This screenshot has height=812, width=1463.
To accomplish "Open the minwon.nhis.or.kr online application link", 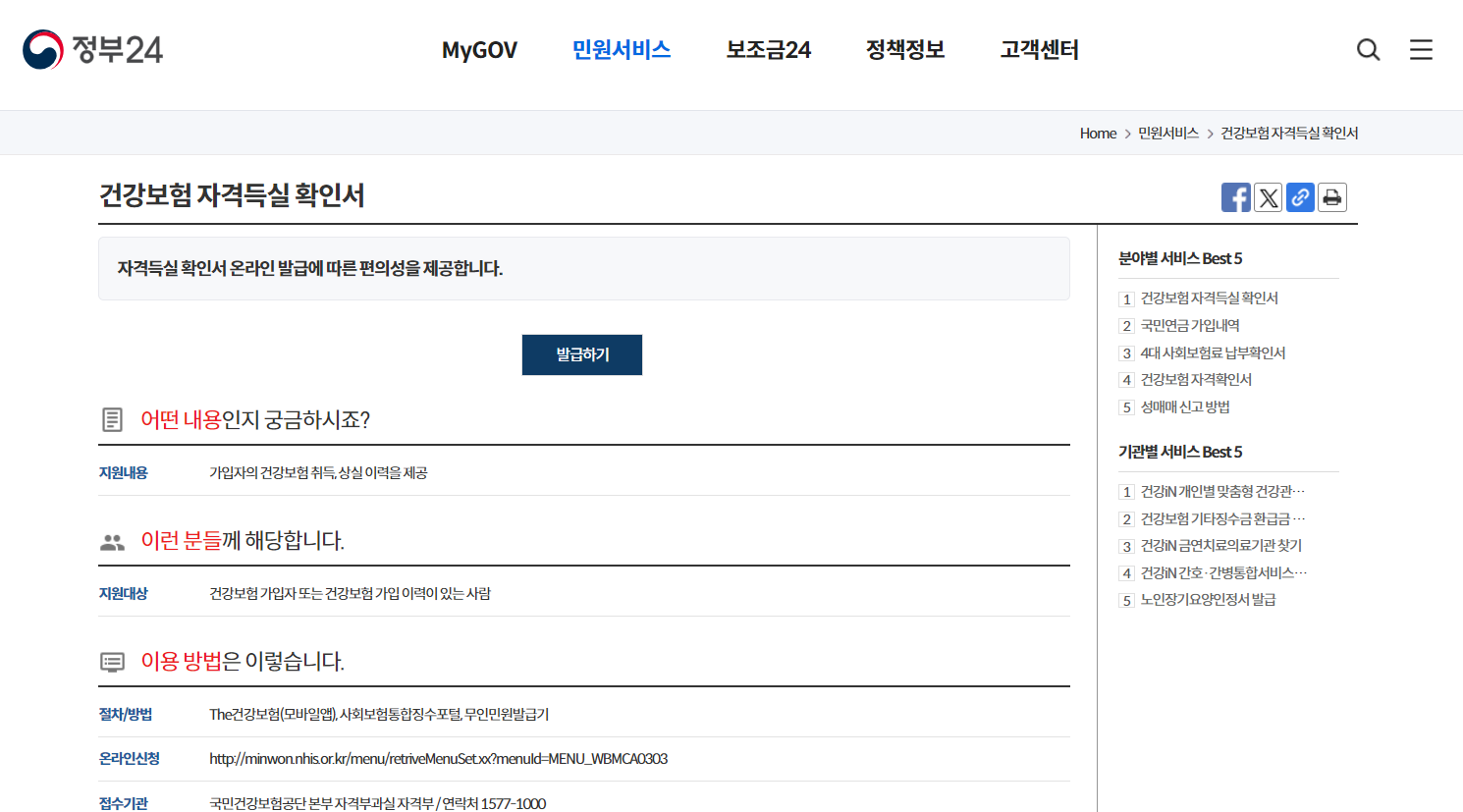I will [x=437, y=758].
